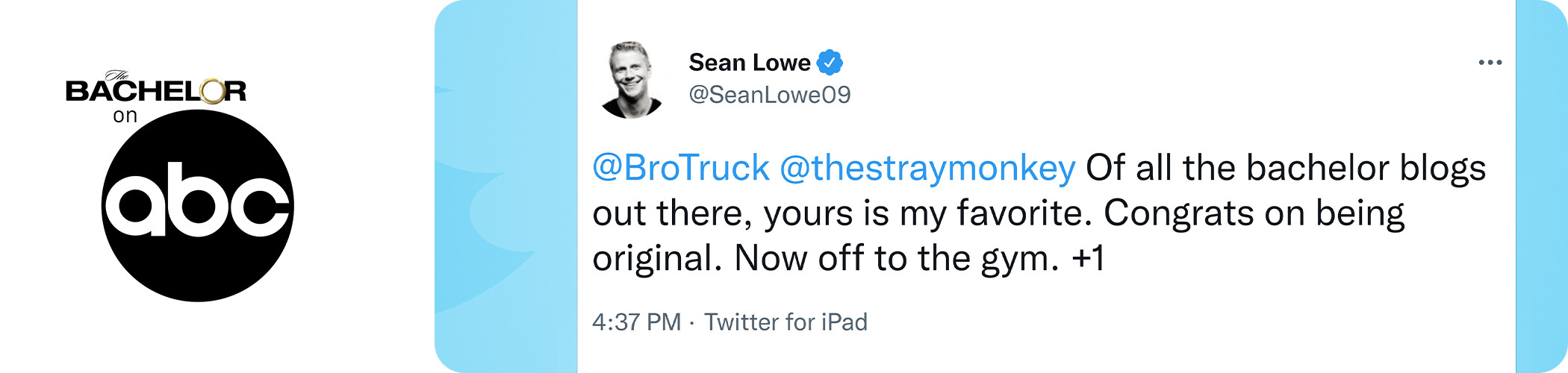Click the tweet text "Now off to the gym"
The height and width of the screenshot is (373, 1568).
896,259
